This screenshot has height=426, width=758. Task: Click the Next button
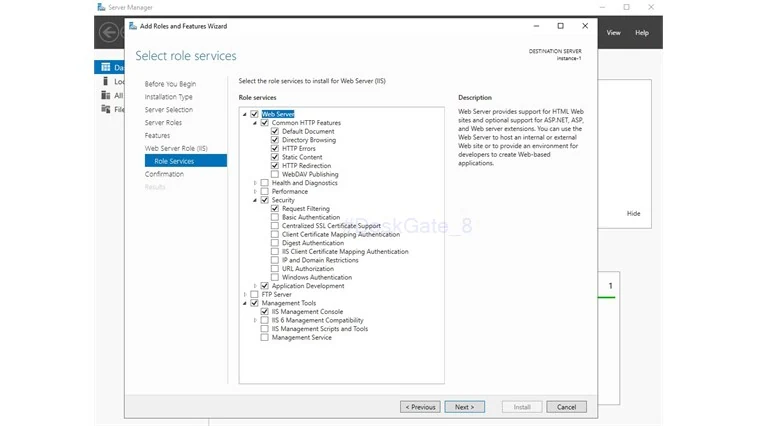465,407
